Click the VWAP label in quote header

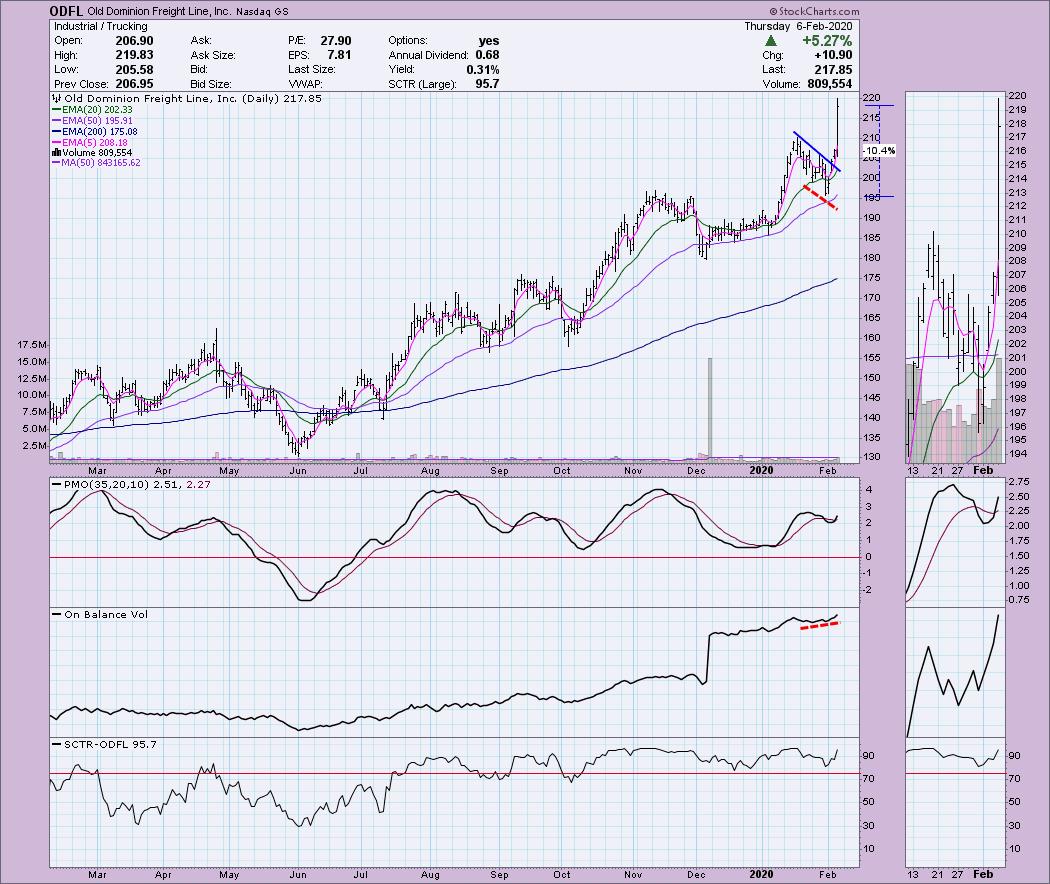point(305,84)
